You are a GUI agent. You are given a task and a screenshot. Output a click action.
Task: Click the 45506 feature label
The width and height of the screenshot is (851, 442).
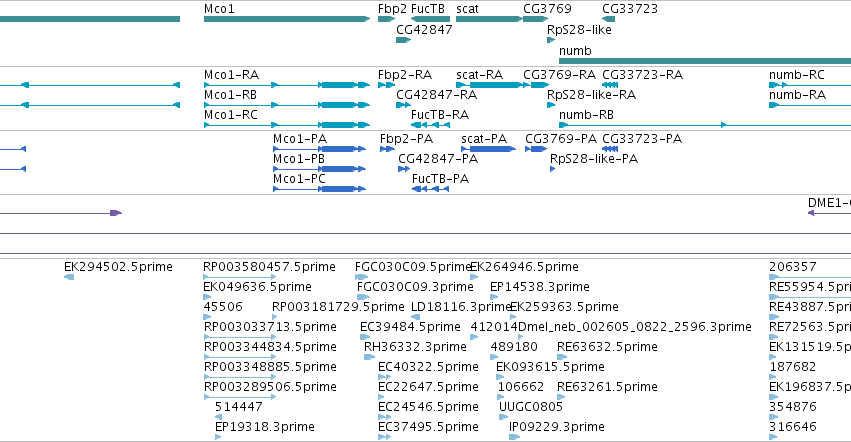click(223, 306)
